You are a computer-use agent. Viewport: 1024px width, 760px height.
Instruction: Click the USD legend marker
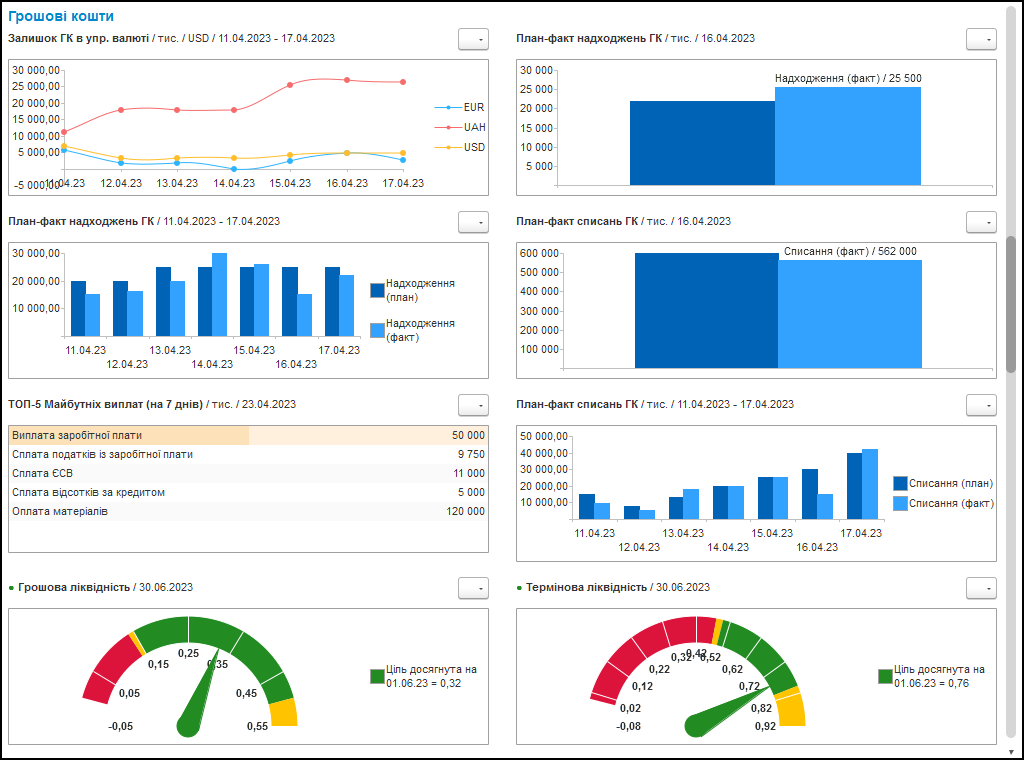[448, 147]
